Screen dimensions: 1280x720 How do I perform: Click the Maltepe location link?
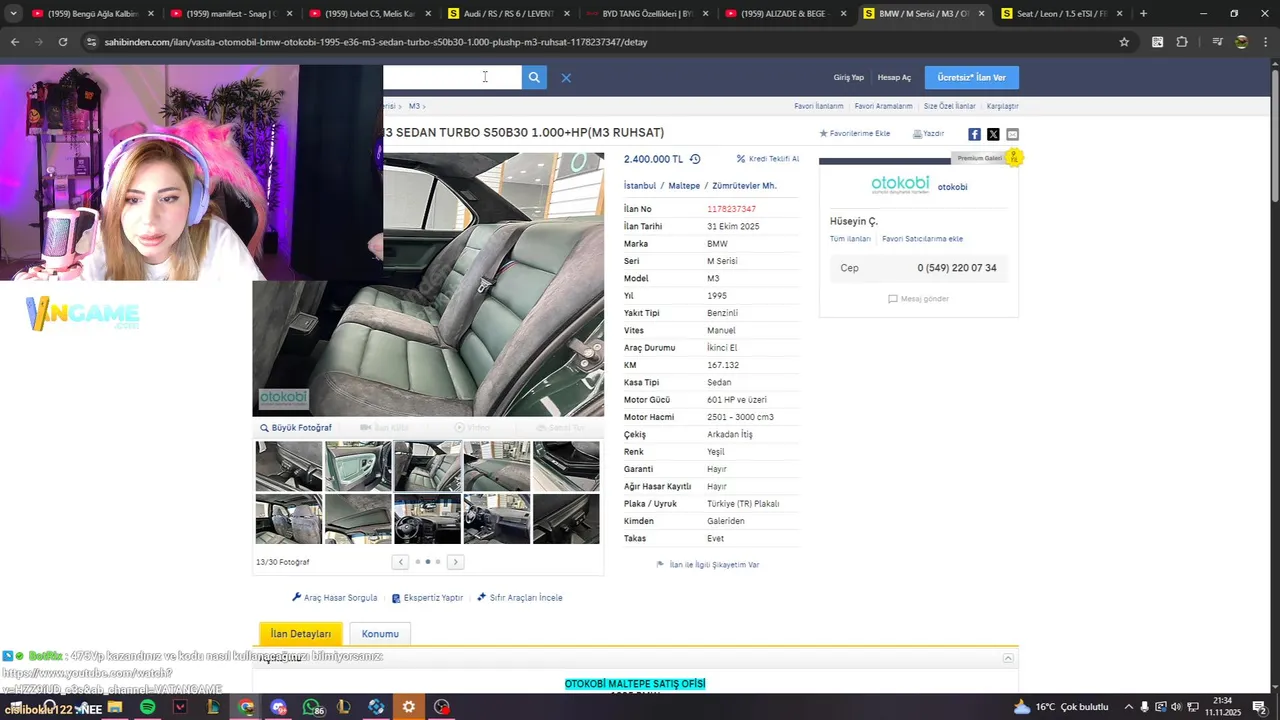(684, 186)
